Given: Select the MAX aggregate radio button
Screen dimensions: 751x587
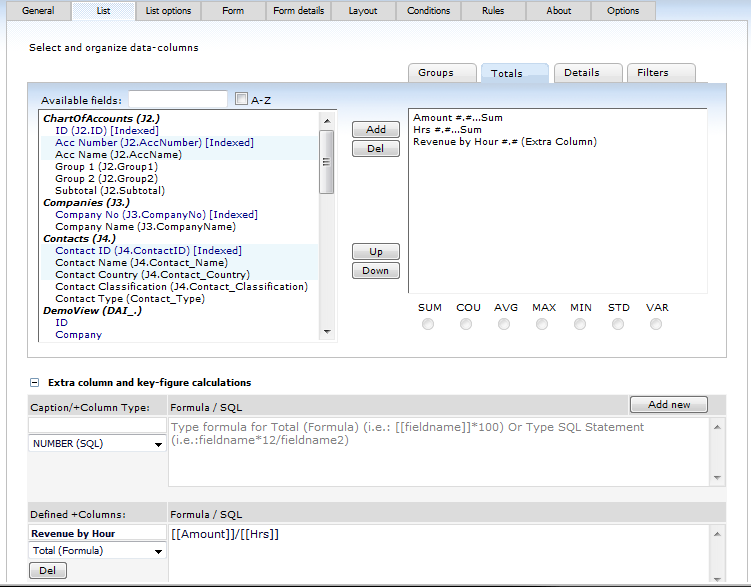Looking at the screenshot, I should [542, 324].
